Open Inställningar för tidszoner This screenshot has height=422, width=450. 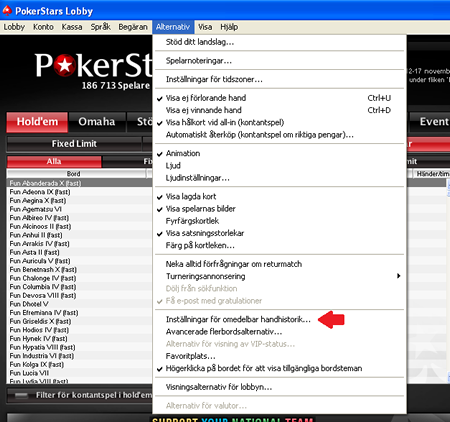coord(279,79)
